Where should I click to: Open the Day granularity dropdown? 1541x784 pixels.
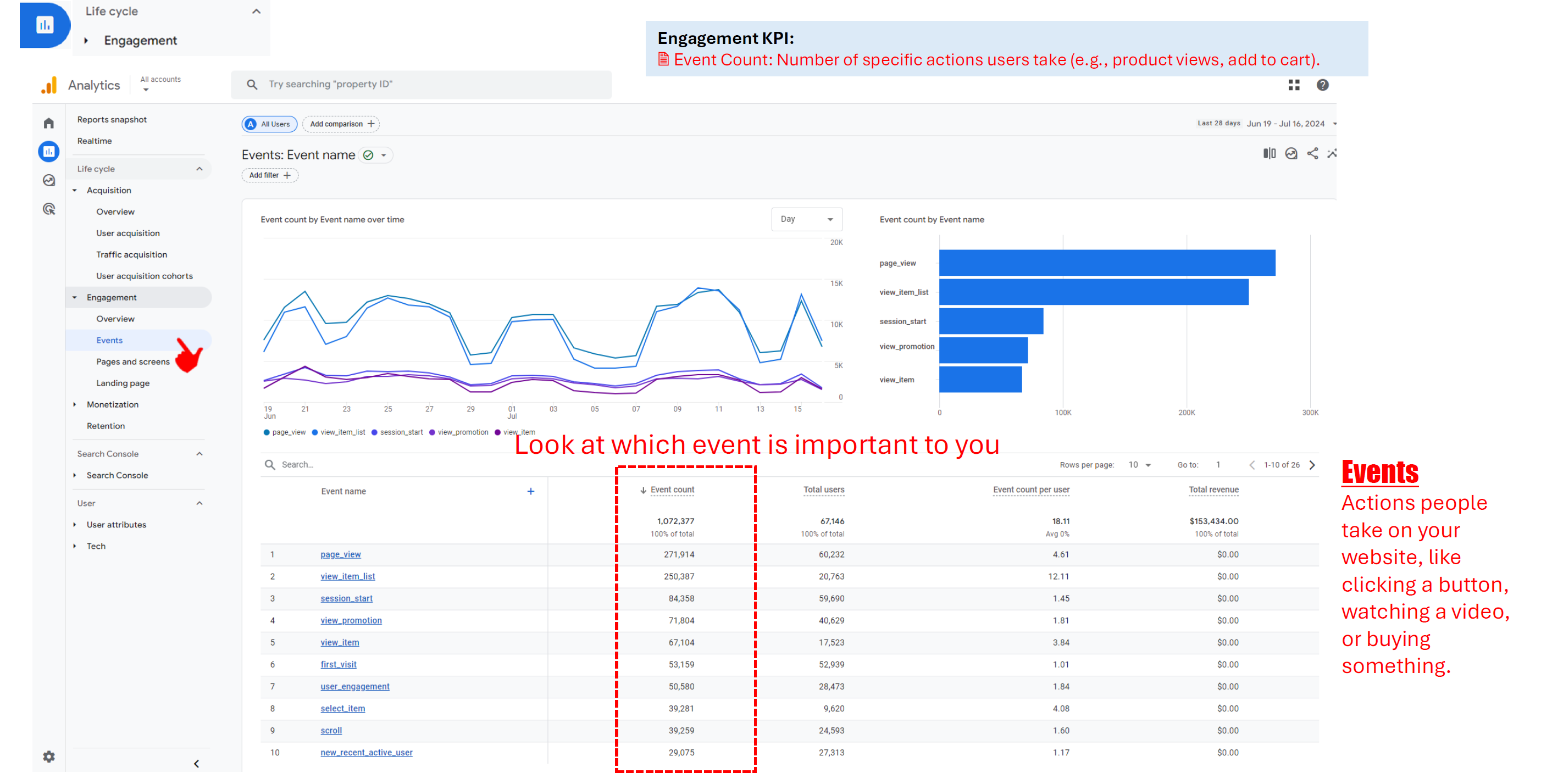(806, 219)
